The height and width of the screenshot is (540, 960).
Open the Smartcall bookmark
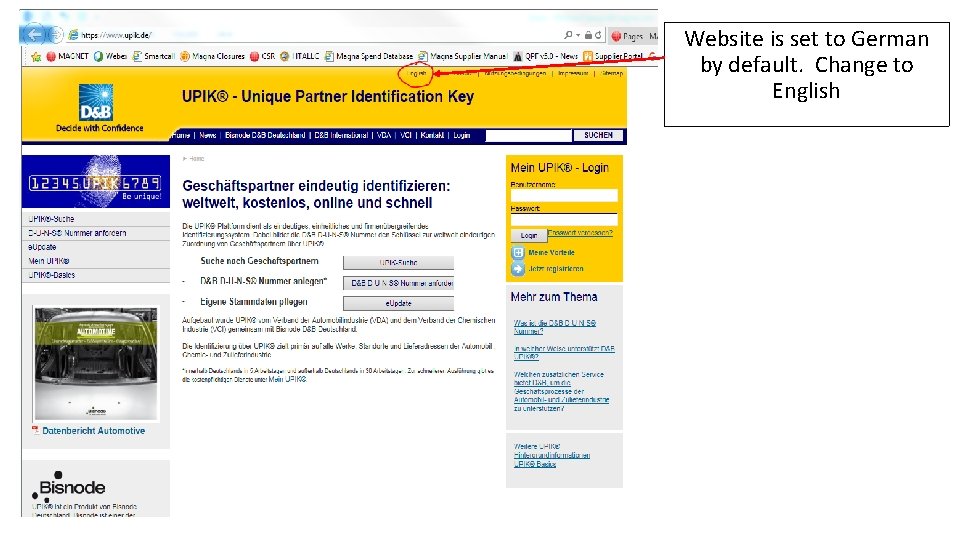click(x=154, y=56)
